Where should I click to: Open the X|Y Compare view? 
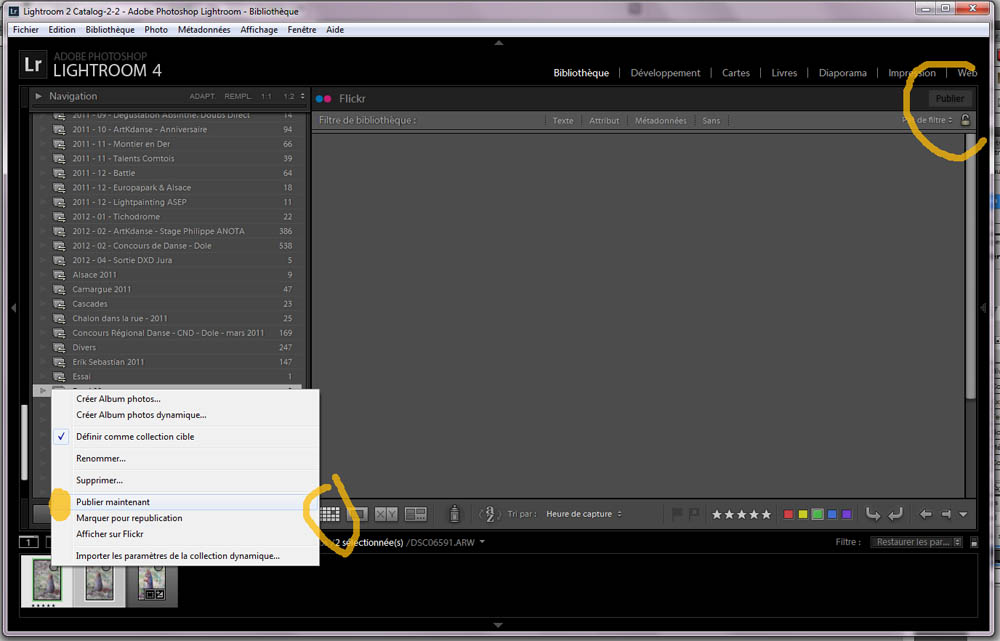click(x=386, y=514)
